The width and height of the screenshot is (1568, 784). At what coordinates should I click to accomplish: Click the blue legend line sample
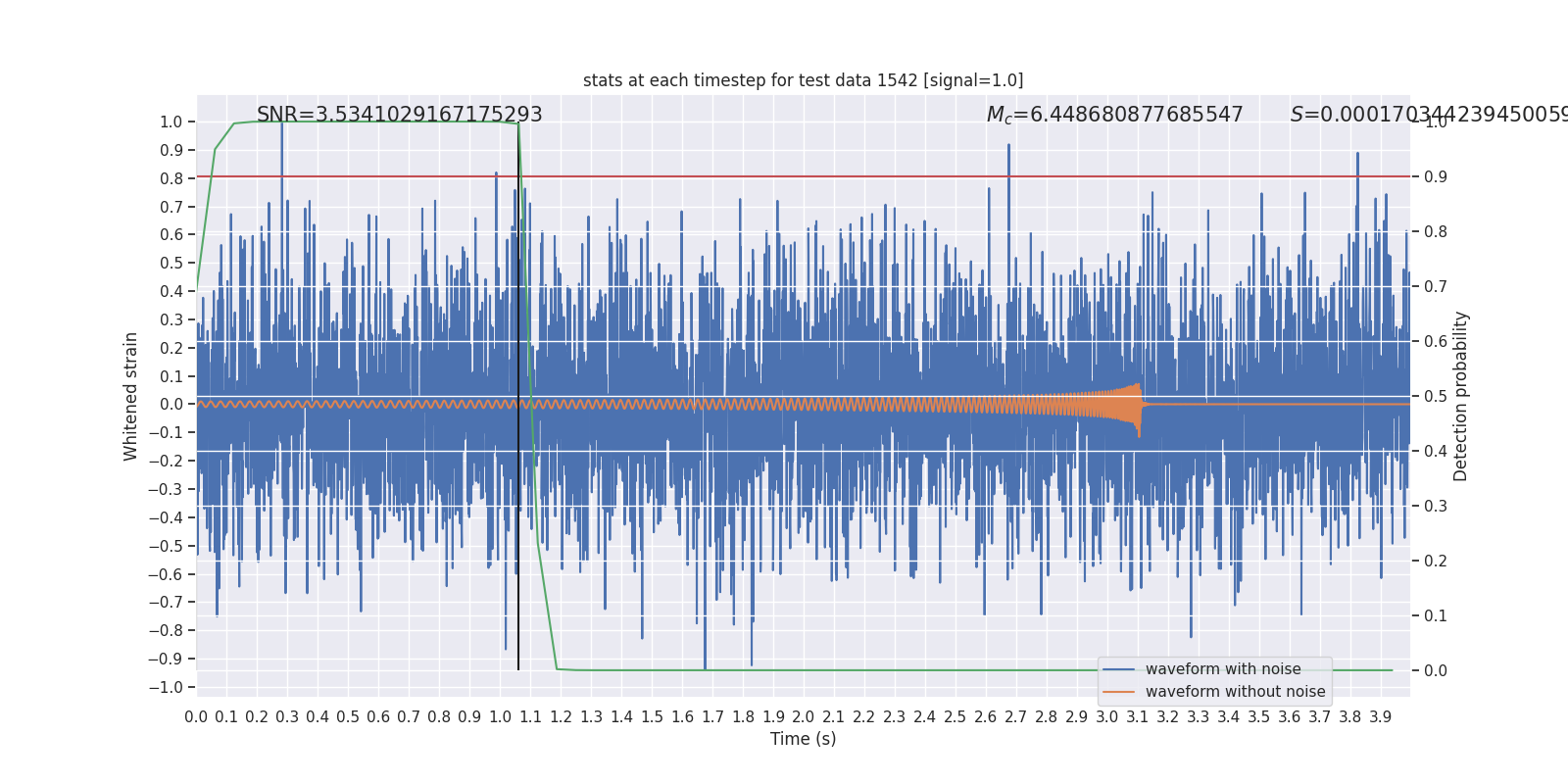click(x=1119, y=669)
